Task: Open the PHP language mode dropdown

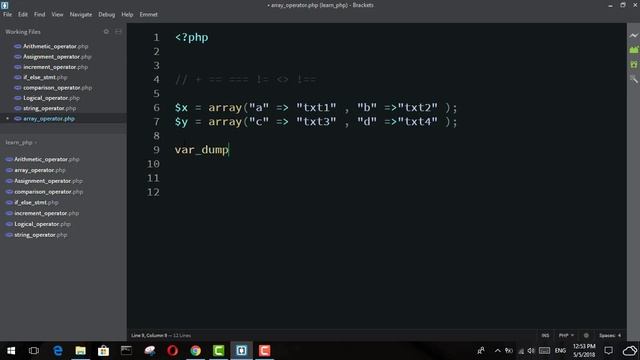Action: [566, 336]
